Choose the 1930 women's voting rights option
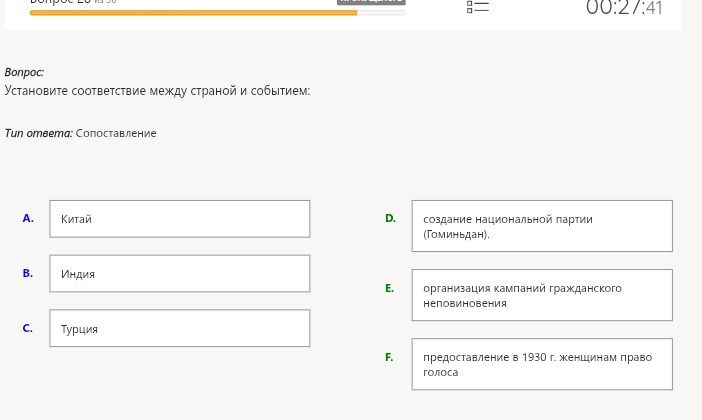Viewport: 702px width, 420px height. [x=542, y=364]
